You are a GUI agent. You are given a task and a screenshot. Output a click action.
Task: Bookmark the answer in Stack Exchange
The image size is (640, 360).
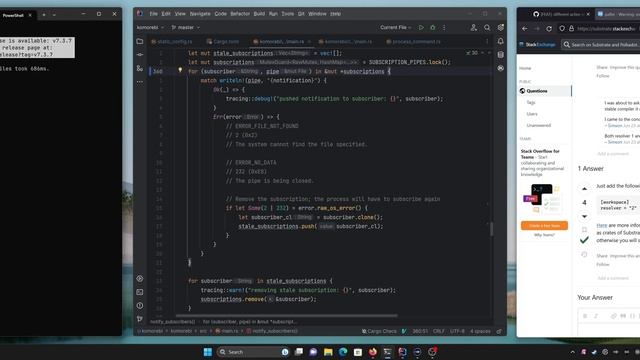click(584, 229)
